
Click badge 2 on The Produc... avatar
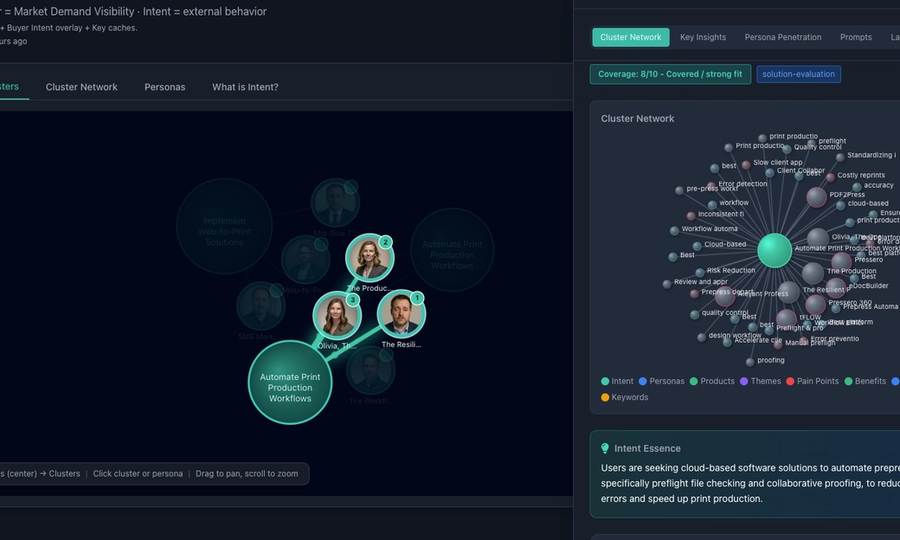[386, 242]
